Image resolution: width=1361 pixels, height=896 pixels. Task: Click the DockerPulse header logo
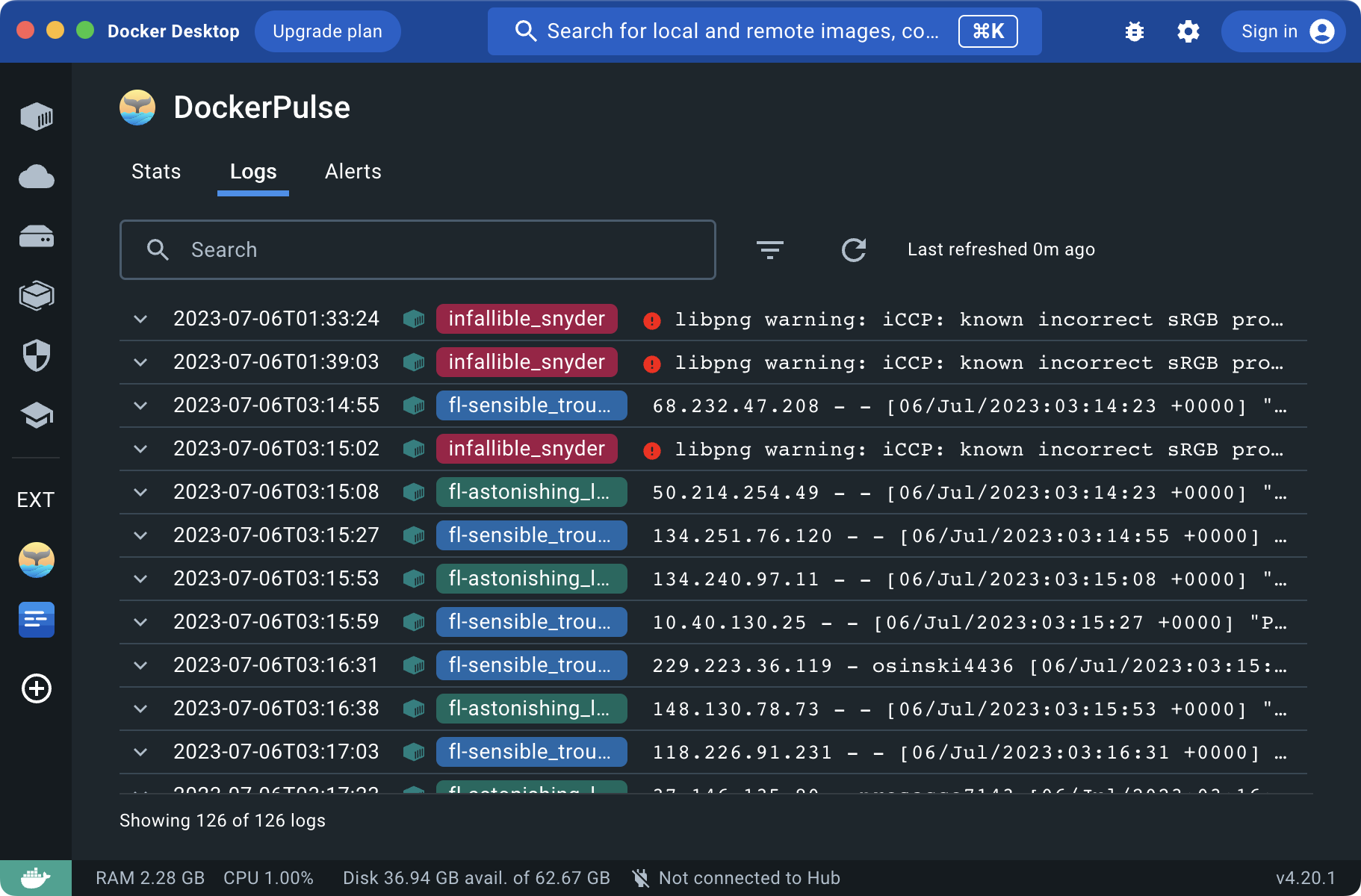pos(137,108)
